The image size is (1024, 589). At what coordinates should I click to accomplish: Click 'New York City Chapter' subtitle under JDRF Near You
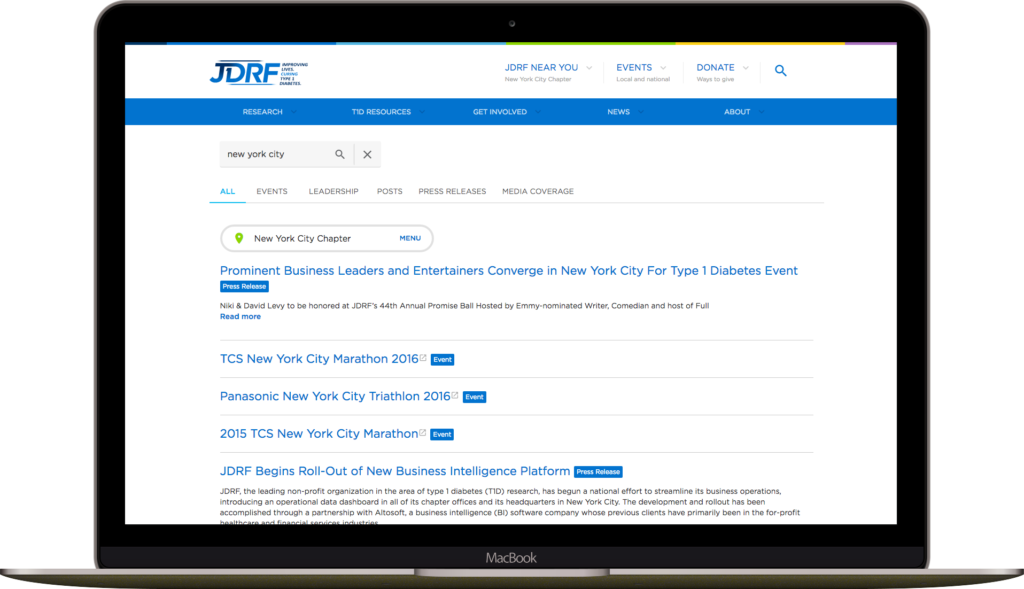(537, 80)
